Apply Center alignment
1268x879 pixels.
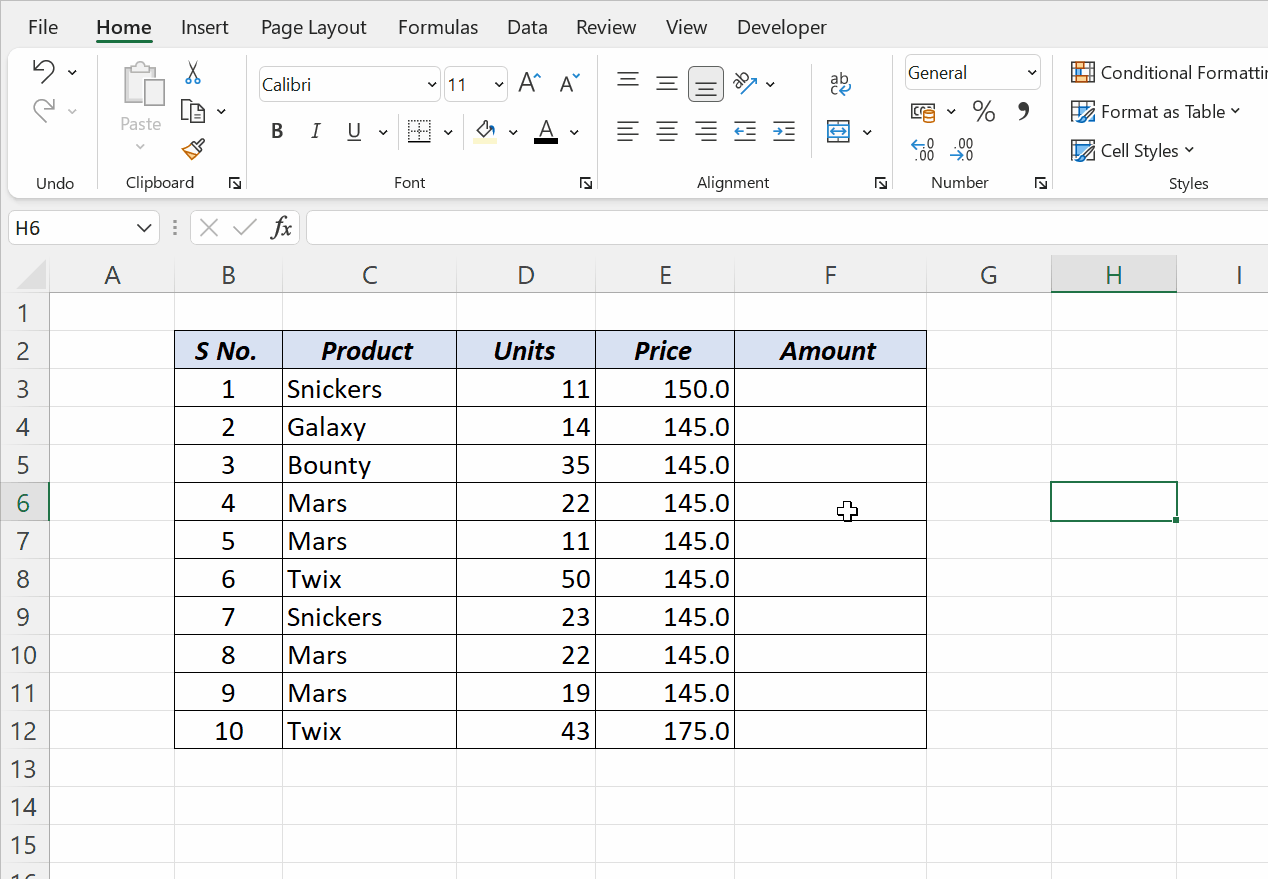(667, 131)
